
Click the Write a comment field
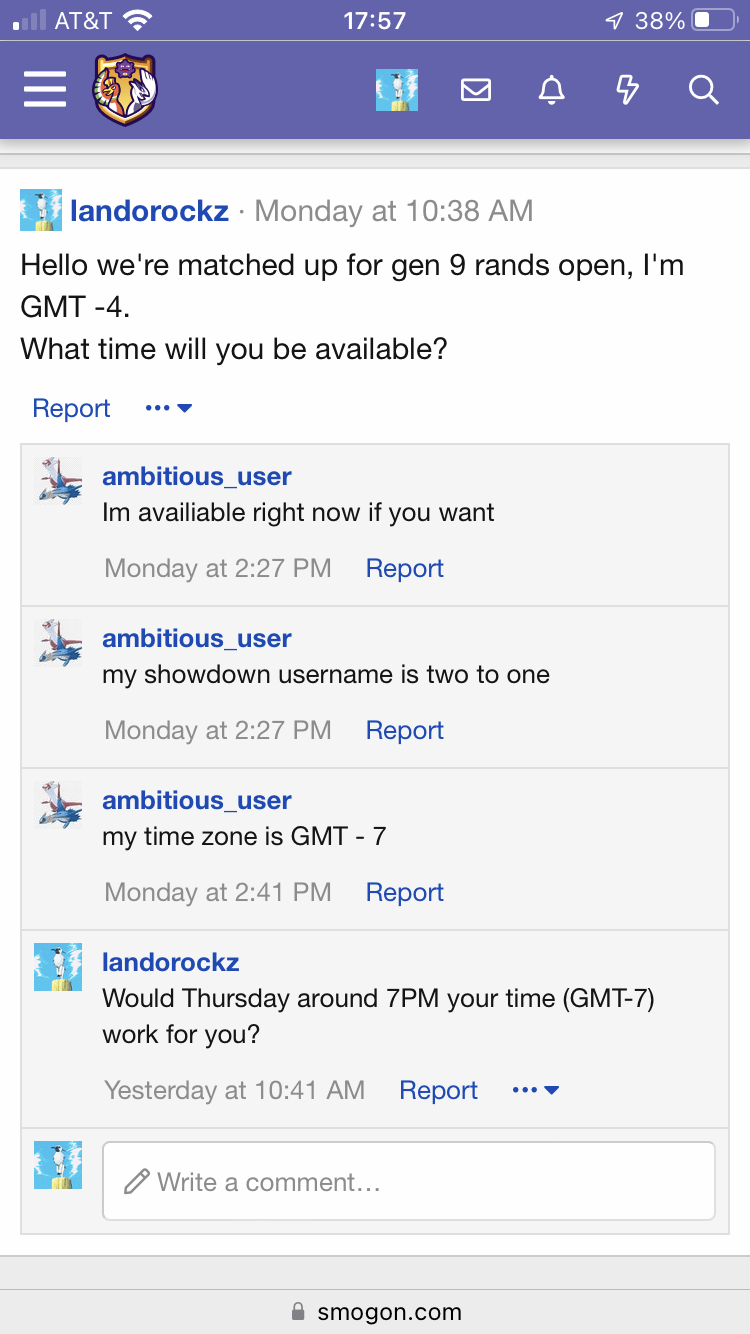click(x=408, y=1181)
